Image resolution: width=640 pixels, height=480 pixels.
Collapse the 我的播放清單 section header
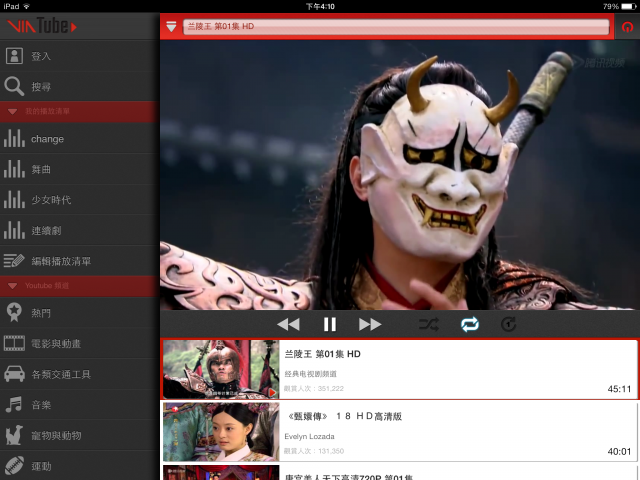pos(80,111)
